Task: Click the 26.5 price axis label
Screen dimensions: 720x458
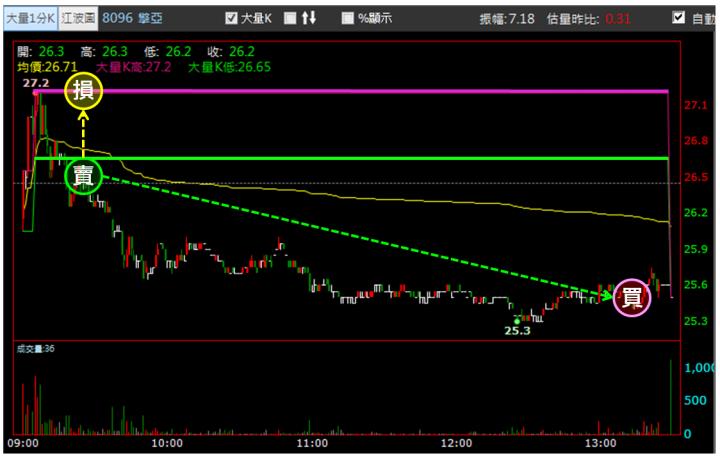Action: pyautogui.click(x=696, y=177)
